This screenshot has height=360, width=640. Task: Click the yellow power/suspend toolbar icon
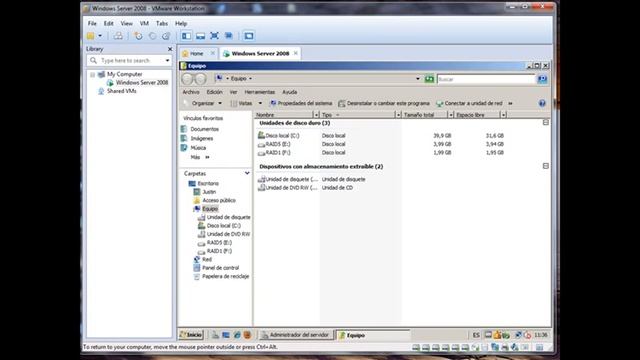tap(91, 36)
